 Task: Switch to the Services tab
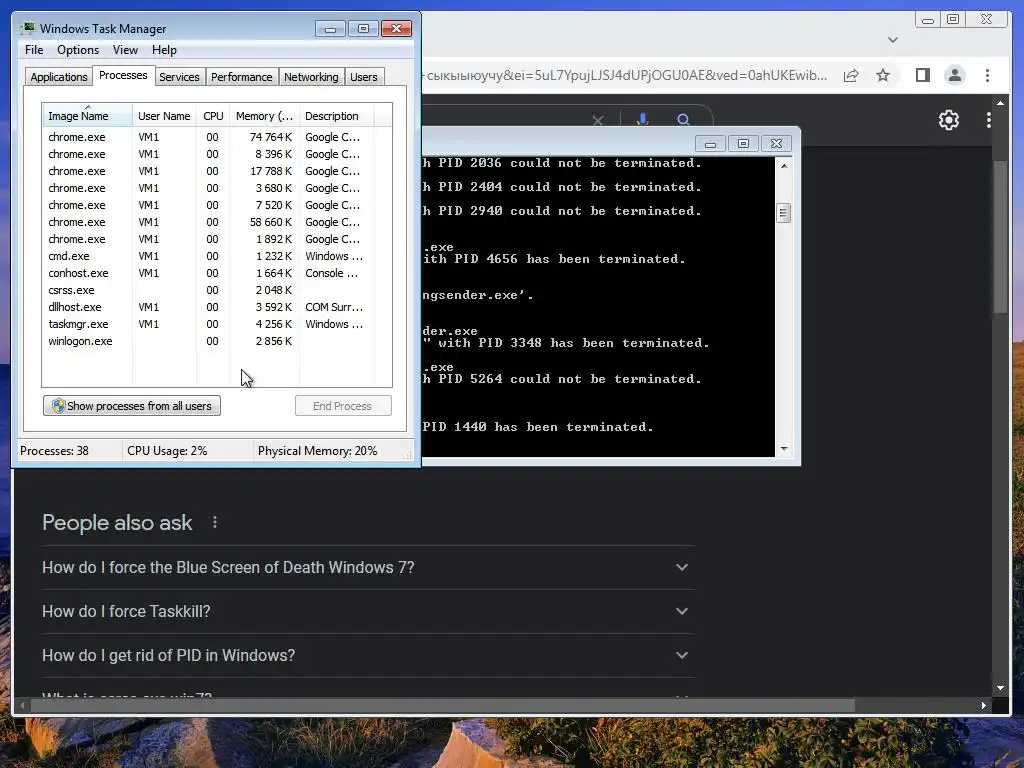[x=179, y=77]
